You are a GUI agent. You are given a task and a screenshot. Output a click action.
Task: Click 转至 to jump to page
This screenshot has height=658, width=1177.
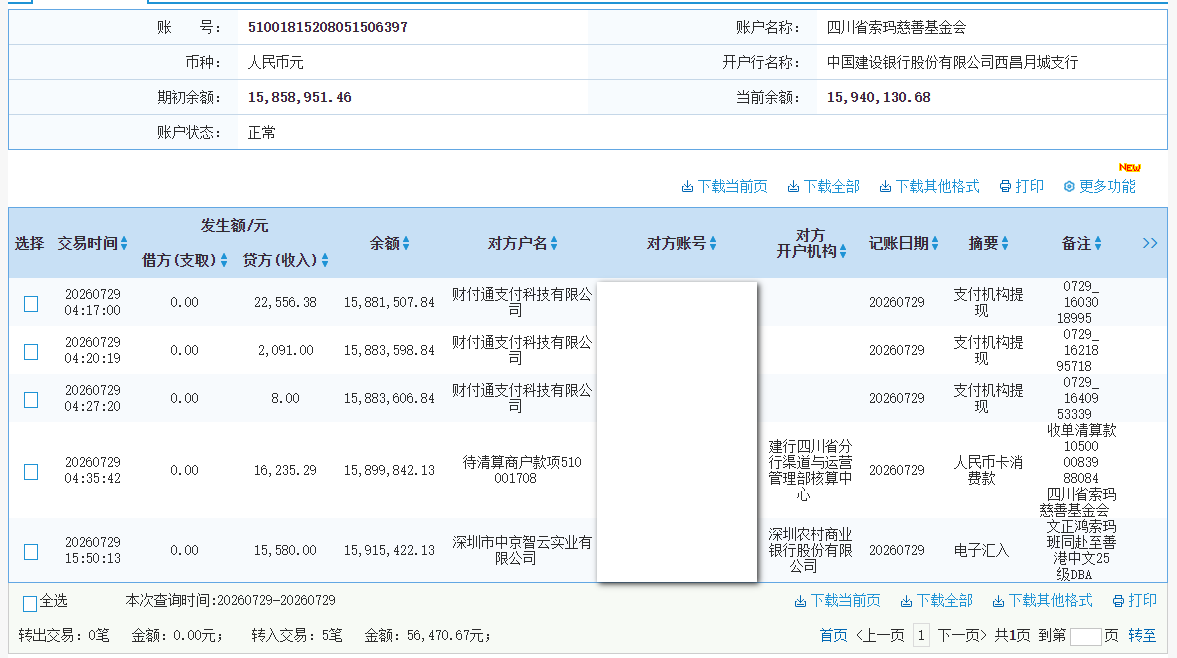point(1142,635)
